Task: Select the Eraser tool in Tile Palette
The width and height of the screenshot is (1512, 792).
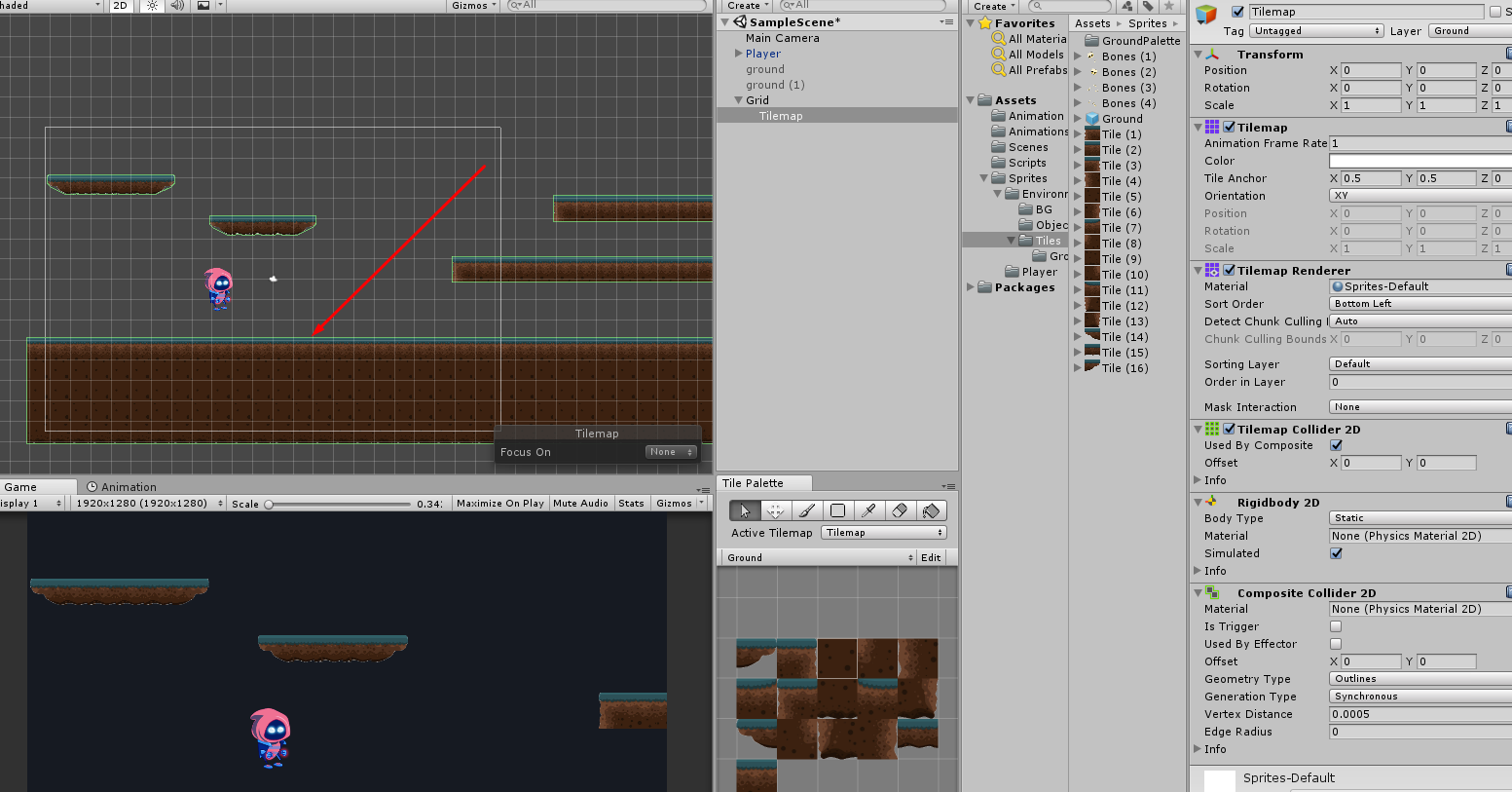Action: pyautogui.click(x=899, y=510)
